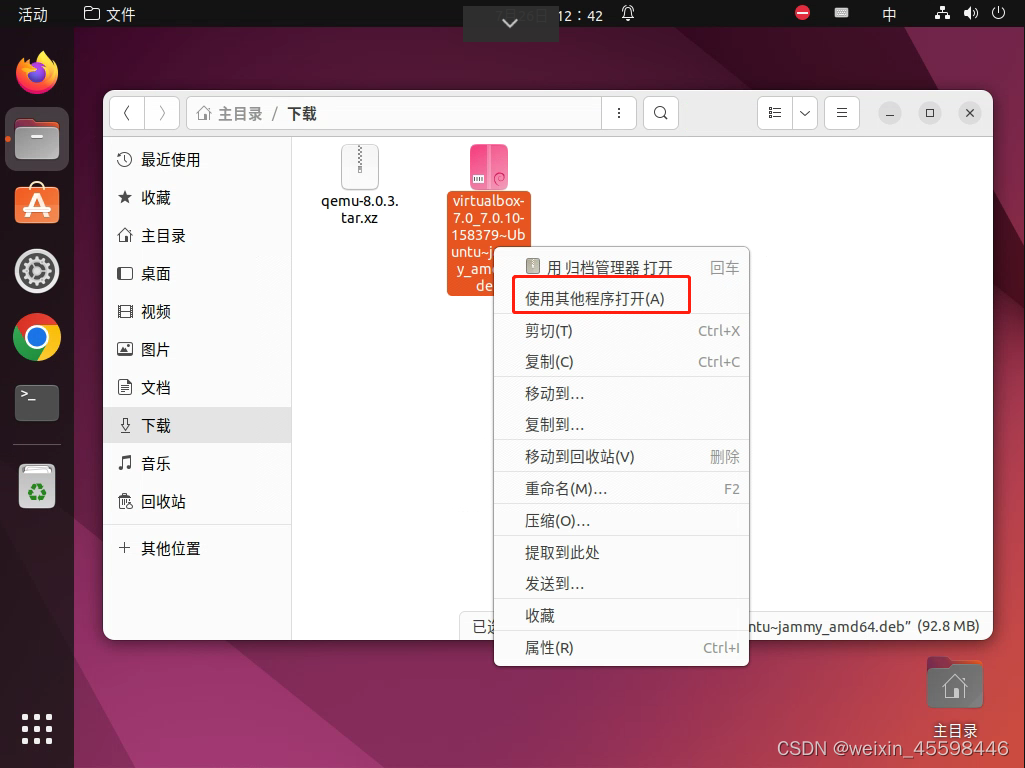Image resolution: width=1025 pixels, height=768 pixels.
Task: Click network icon in system tray
Action: click(942, 13)
